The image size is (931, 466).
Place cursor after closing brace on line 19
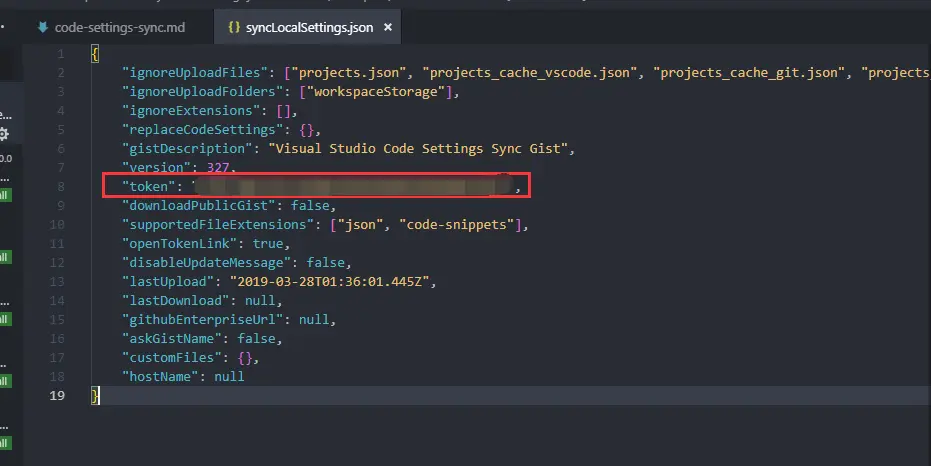point(100,395)
